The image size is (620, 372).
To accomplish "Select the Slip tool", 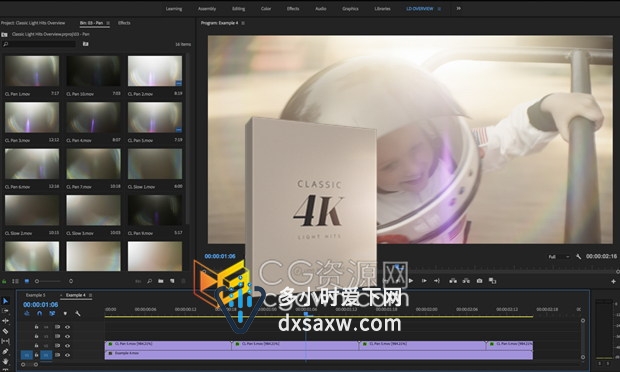I will pos(6,341).
